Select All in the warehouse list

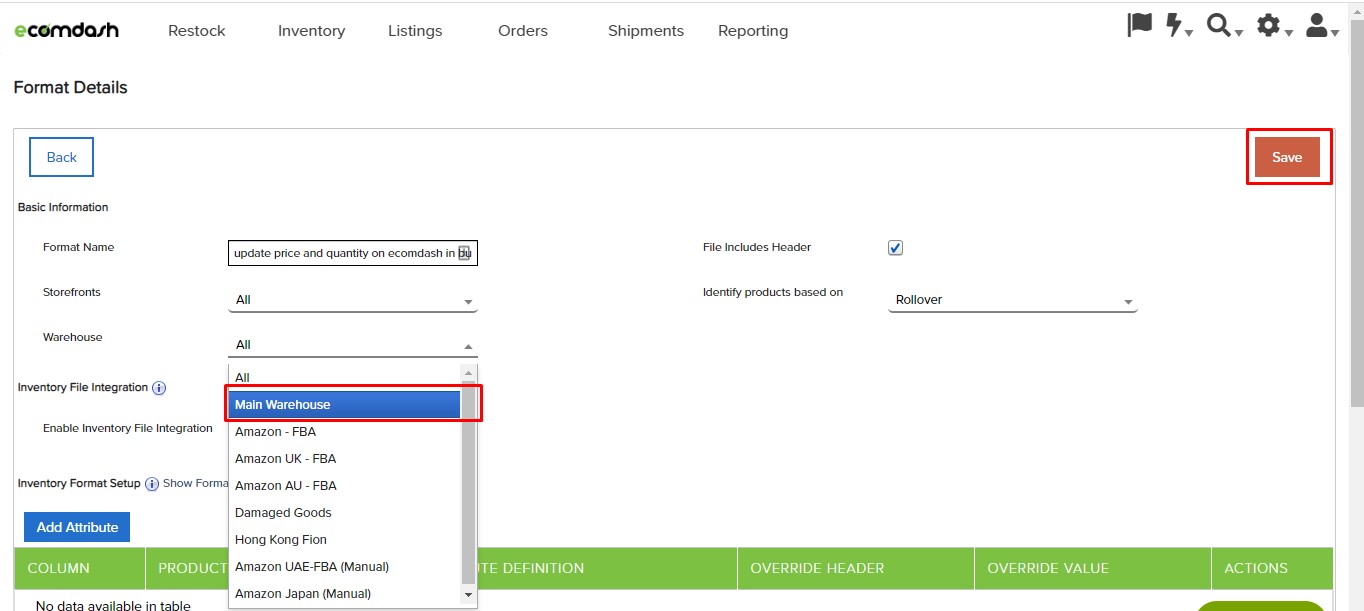(x=345, y=377)
